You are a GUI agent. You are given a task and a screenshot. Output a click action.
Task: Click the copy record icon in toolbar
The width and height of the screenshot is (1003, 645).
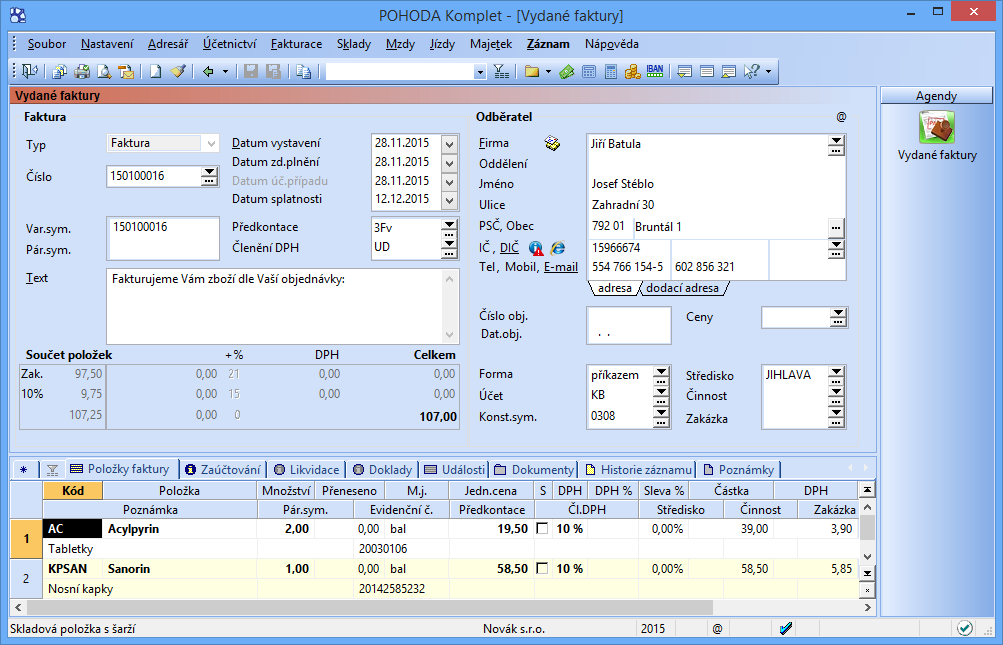click(x=303, y=71)
